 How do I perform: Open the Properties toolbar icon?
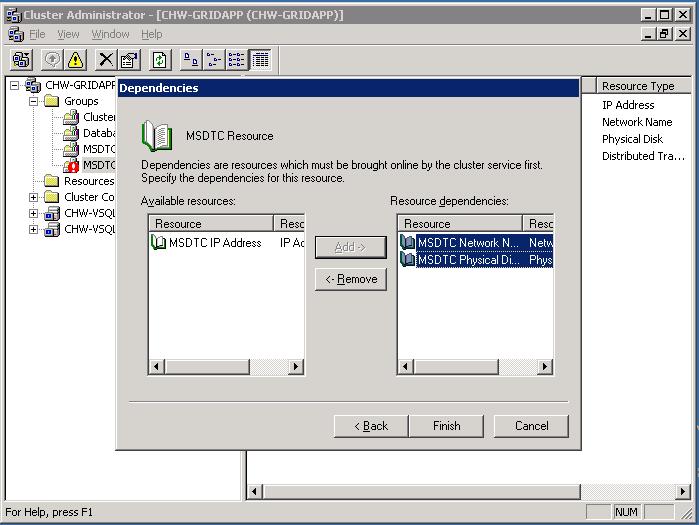[x=129, y=59]
